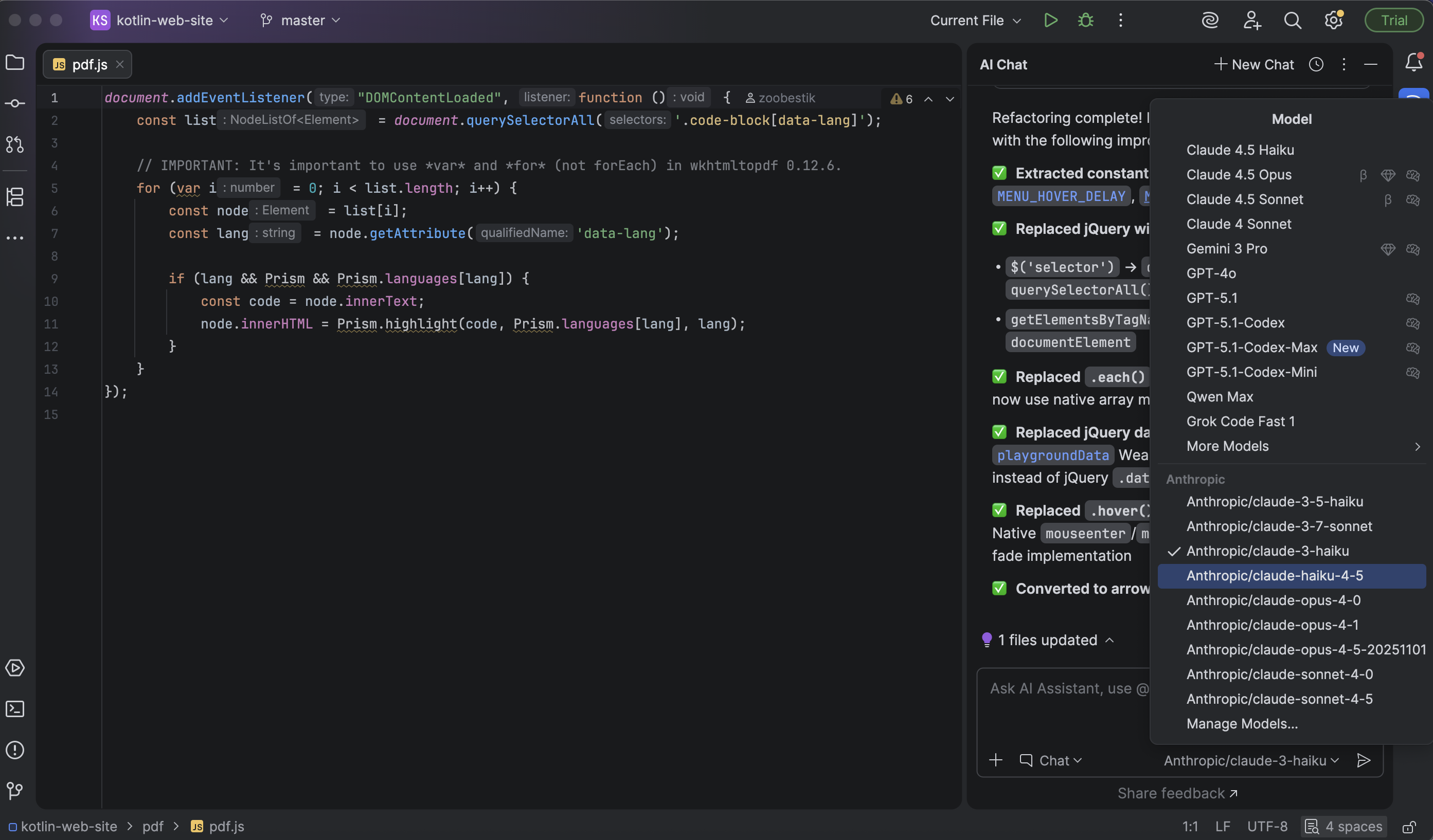Open Pull Requests tool window icon

coord(15,144)
